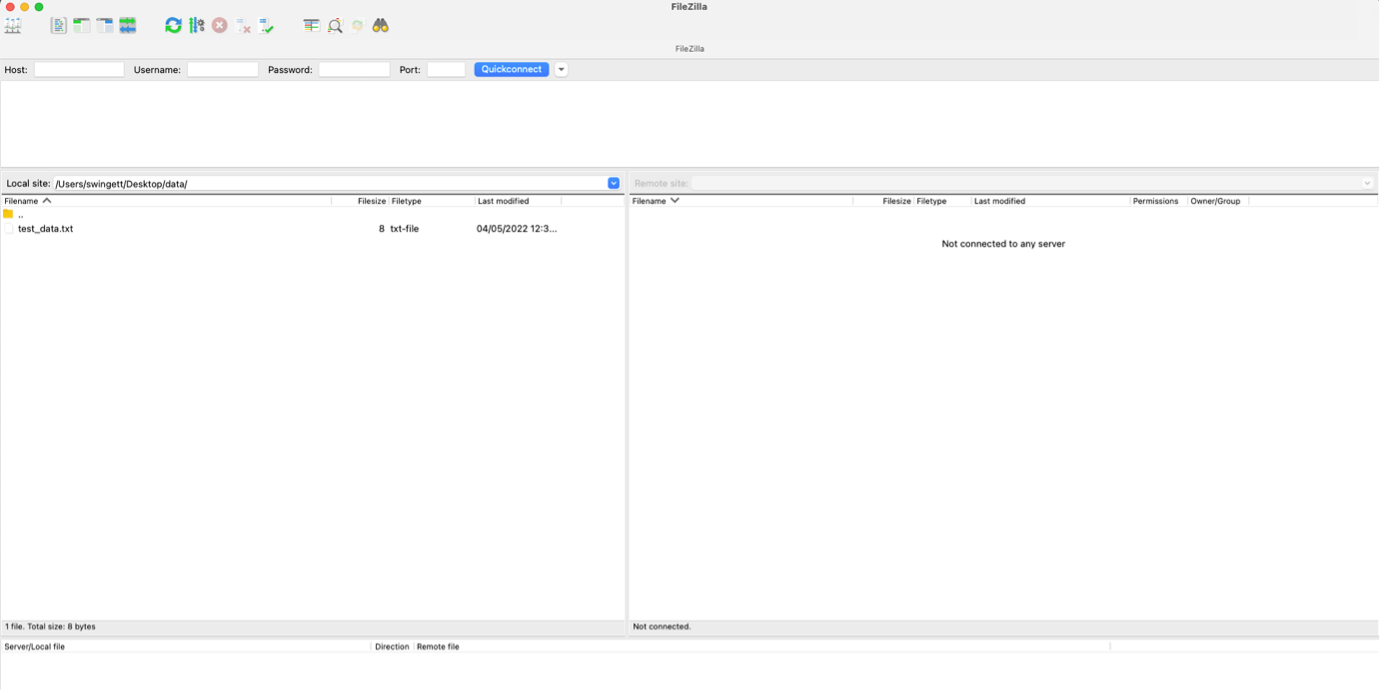Open the Site Manager icon
Image resolution: width=1384 pixels, height=693 pixels.
tap(13, 26)
